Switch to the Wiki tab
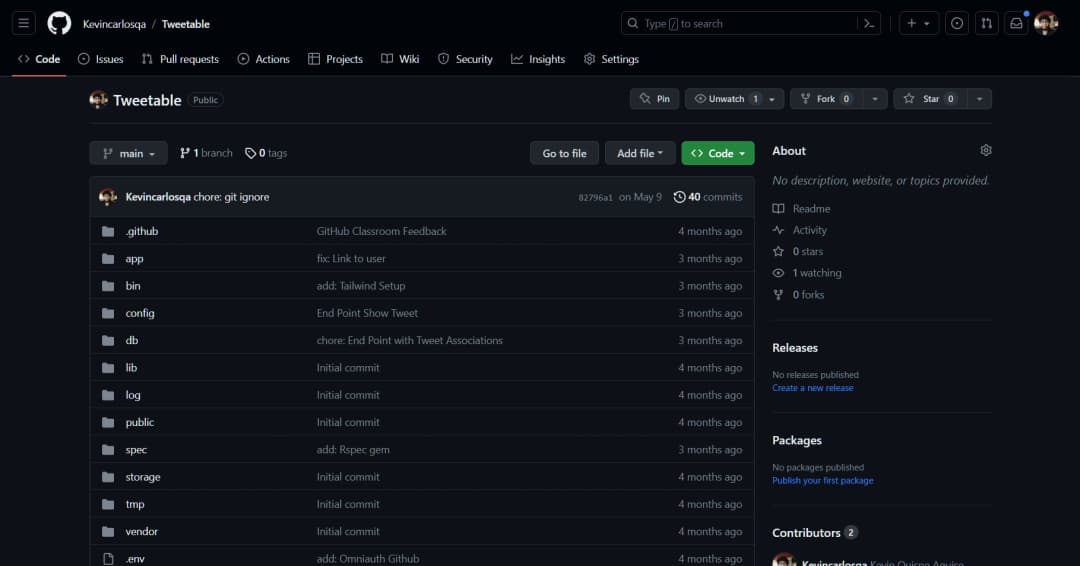Viewport: 1080px width, 566px height. pyautogui.click(x=400, y=59)
